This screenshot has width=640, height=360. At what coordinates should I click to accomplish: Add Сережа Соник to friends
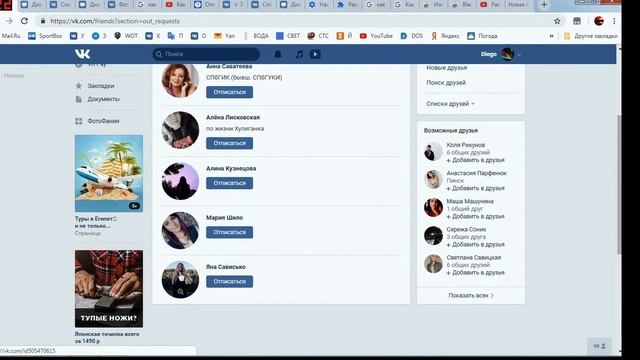pyautogui.click(x=476, y=244)
